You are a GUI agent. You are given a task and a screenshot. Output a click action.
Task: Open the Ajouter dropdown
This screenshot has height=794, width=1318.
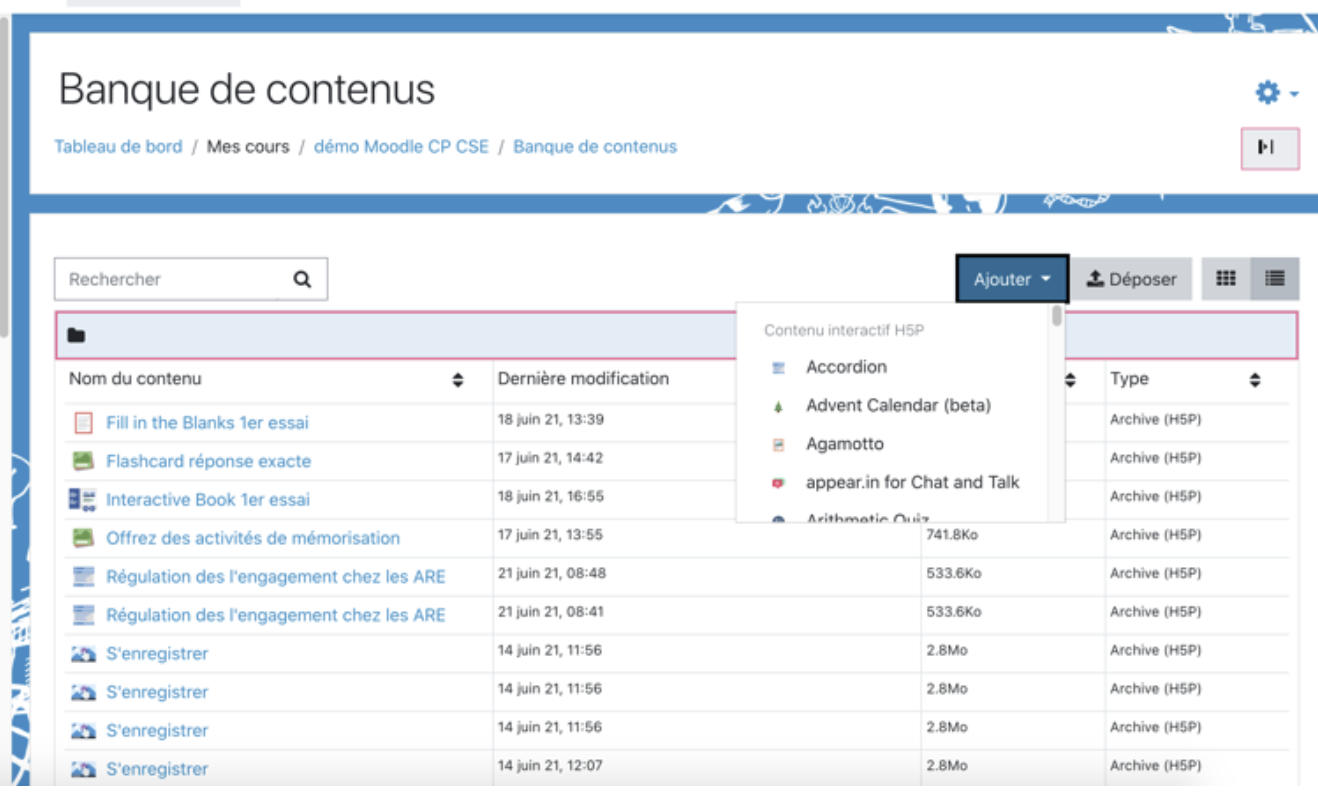point(1012,280)
